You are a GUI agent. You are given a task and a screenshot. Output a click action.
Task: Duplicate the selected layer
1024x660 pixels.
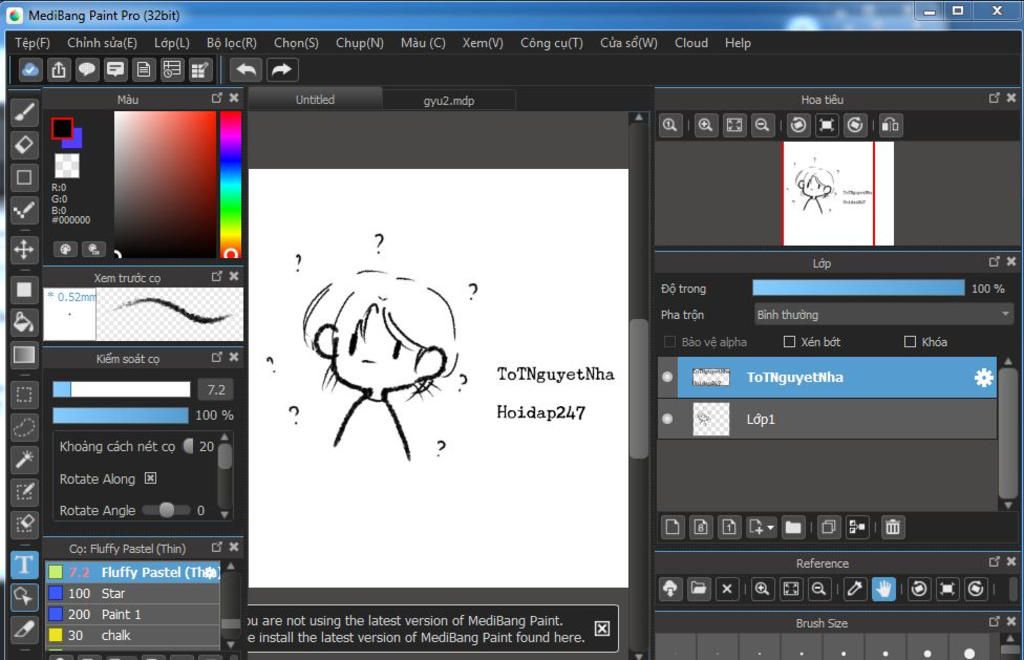[829, 527]
